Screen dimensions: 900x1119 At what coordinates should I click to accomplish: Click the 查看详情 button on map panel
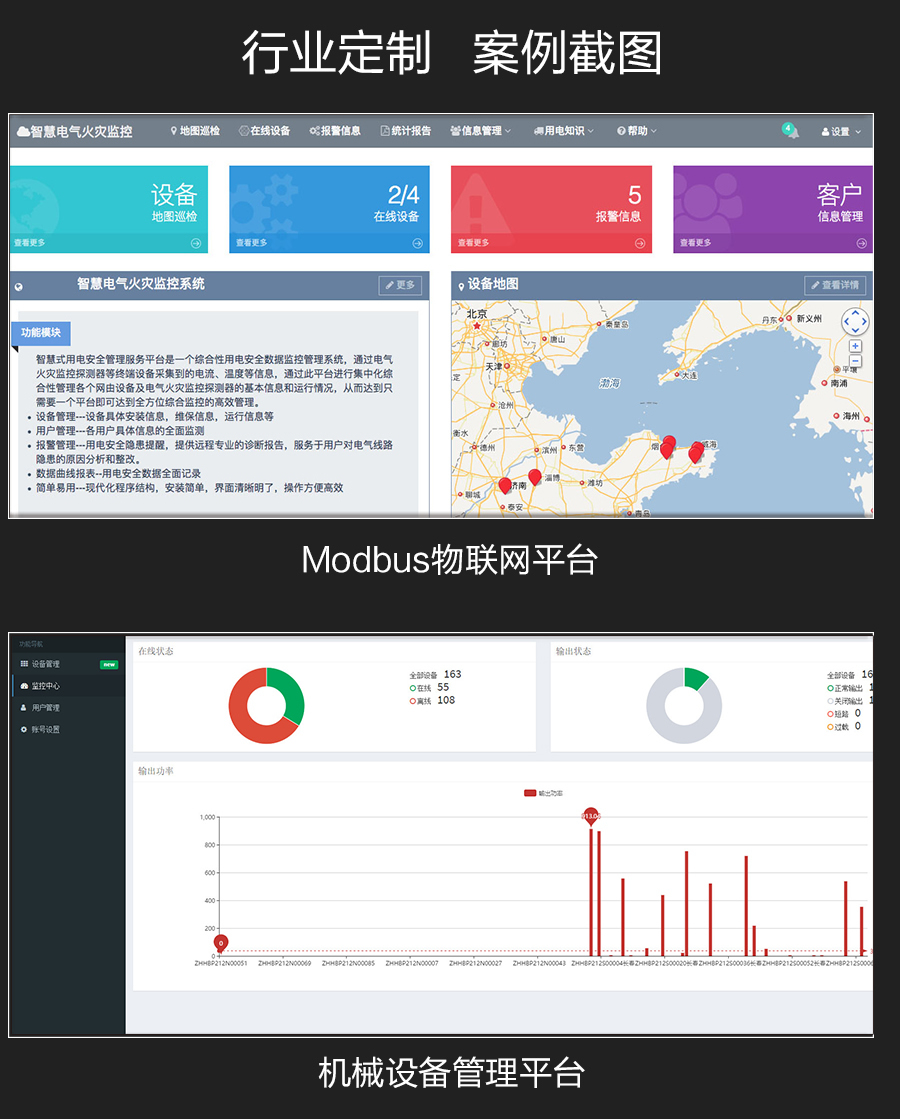click(835, 285)
